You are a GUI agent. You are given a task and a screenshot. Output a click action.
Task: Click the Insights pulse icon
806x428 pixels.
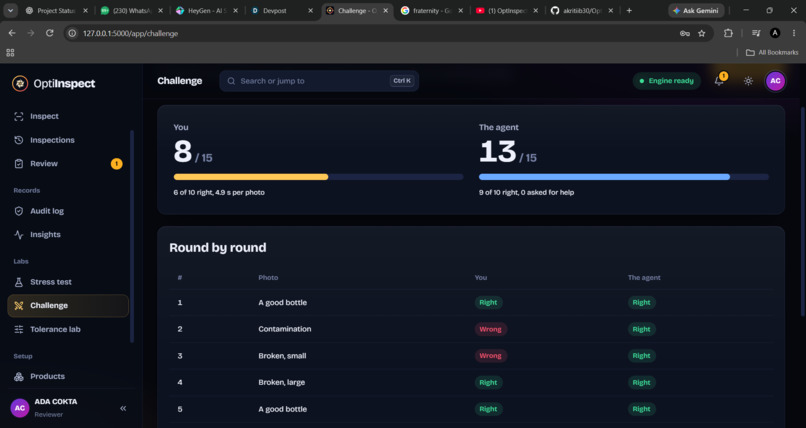(19, 234)
